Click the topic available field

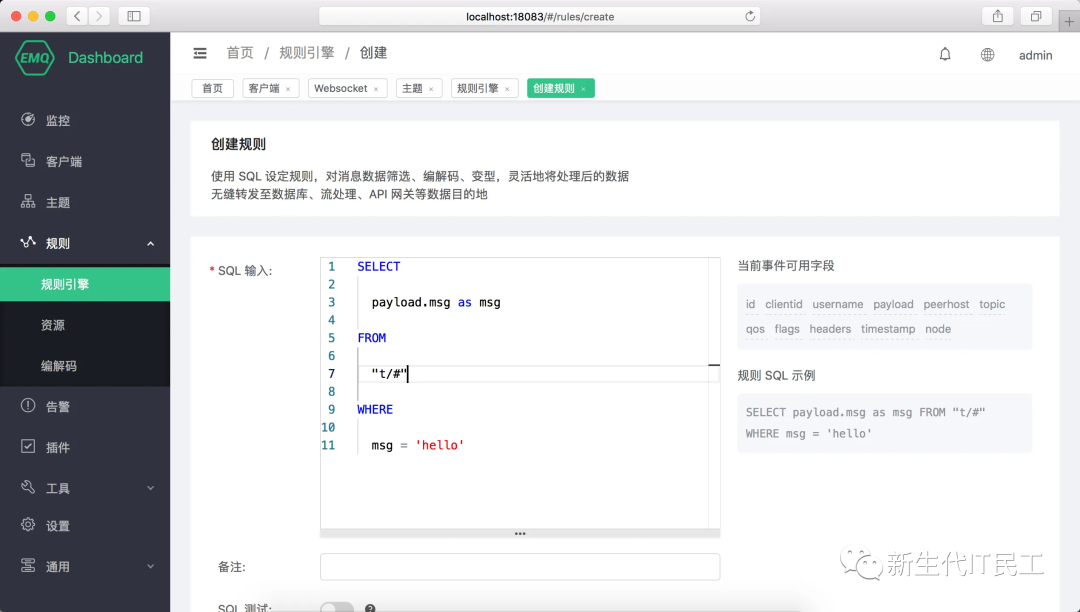[992, 304]
